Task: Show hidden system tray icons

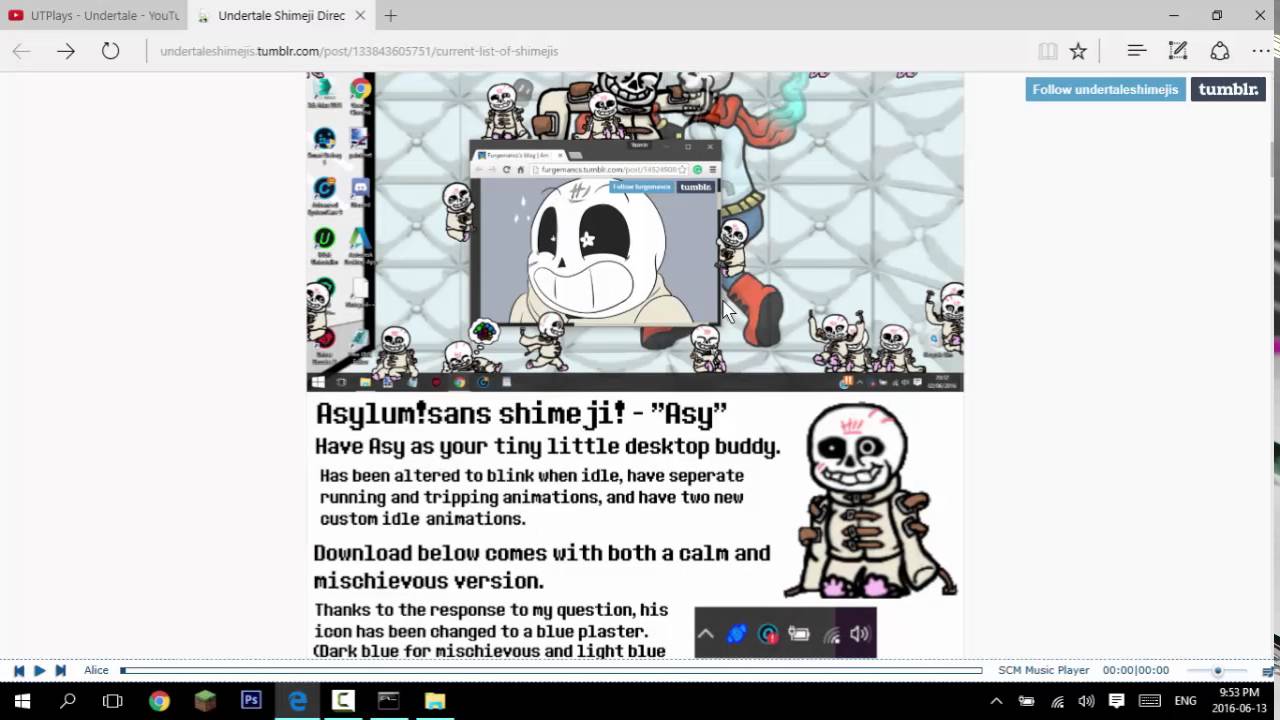Action: (x=996, y=701)
